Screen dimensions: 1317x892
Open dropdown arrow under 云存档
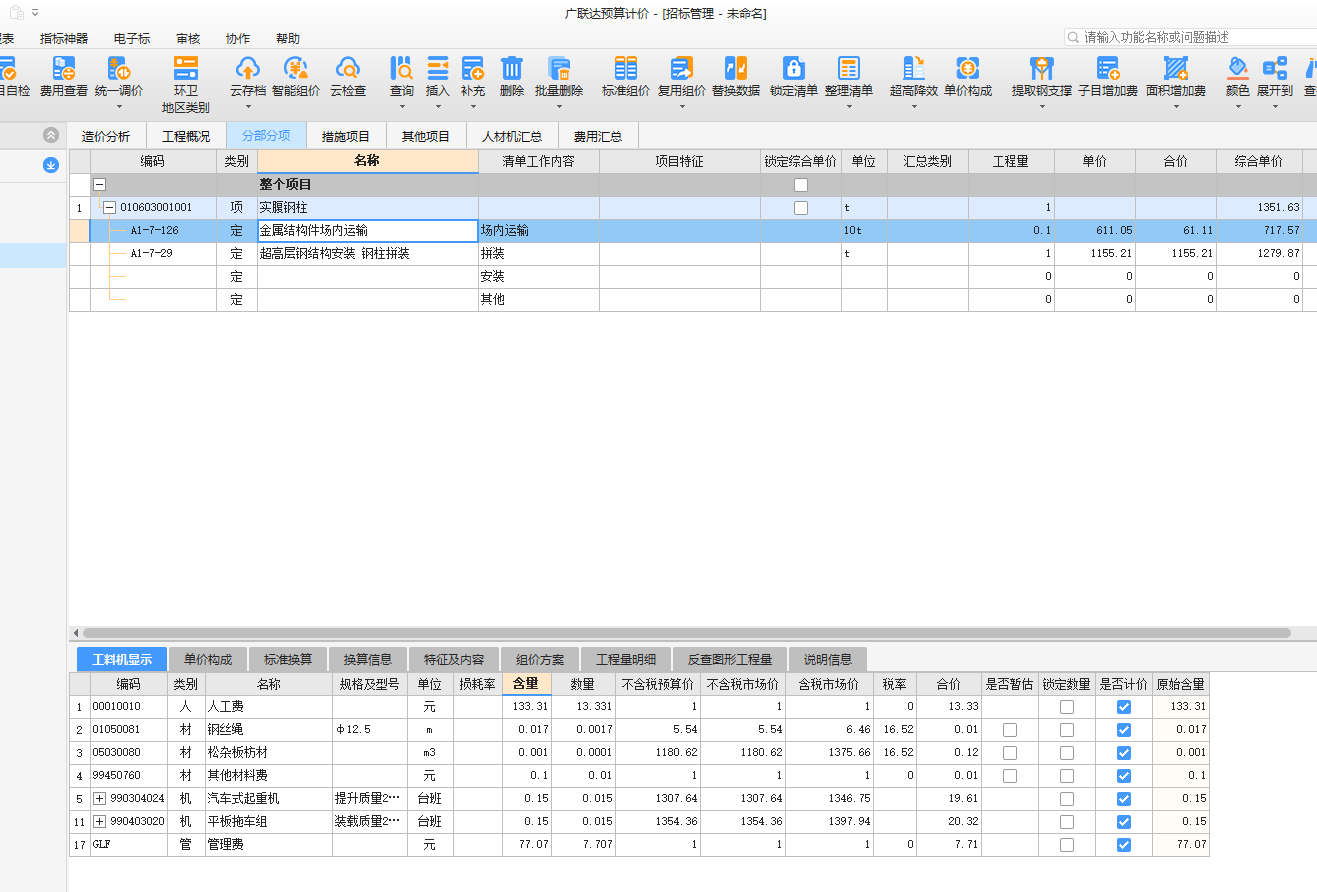coord(247,107)
